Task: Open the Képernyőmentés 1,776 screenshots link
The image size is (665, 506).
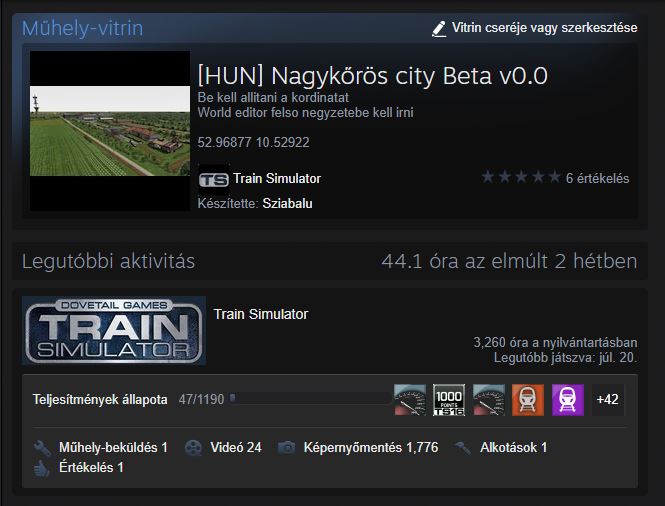Action: (371, 448)
